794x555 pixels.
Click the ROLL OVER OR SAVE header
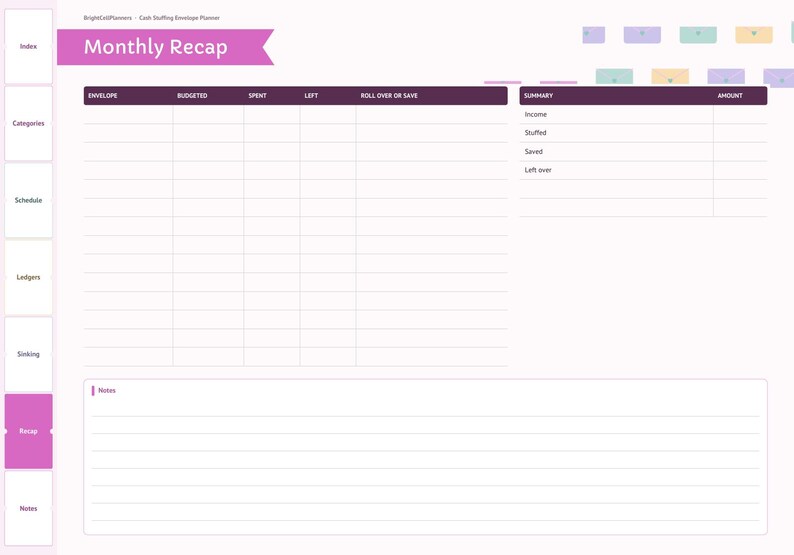pyautogui.click(x=389, y=96)
